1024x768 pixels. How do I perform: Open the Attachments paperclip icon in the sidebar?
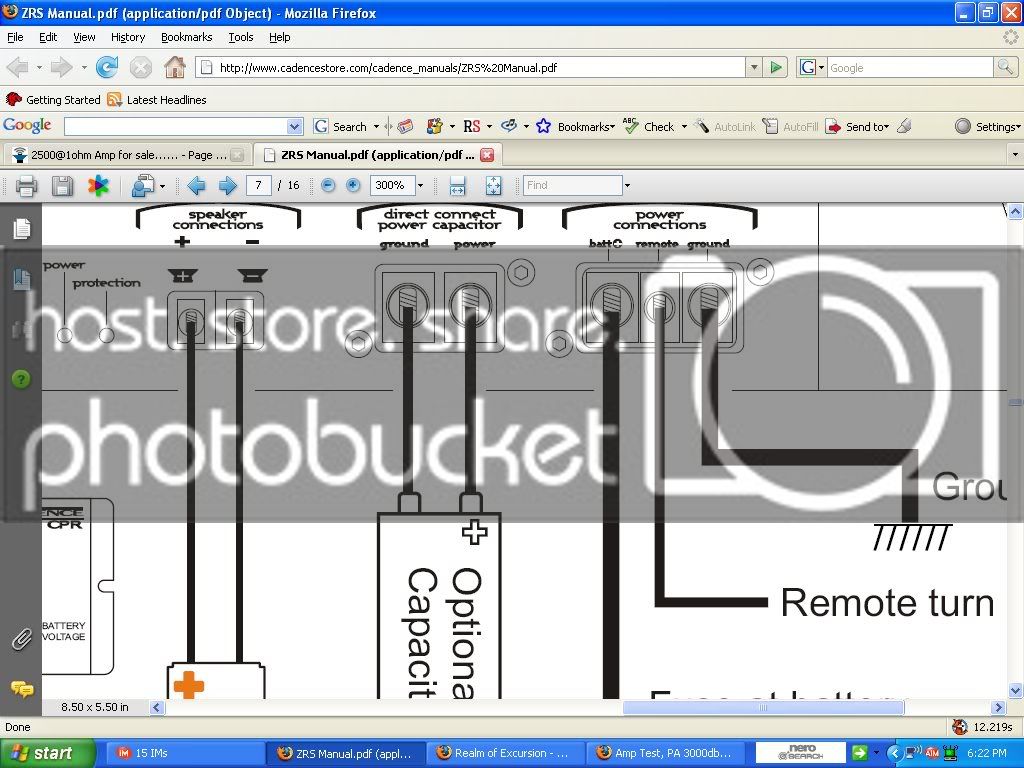pyautogui.click(x=22, y=639)
